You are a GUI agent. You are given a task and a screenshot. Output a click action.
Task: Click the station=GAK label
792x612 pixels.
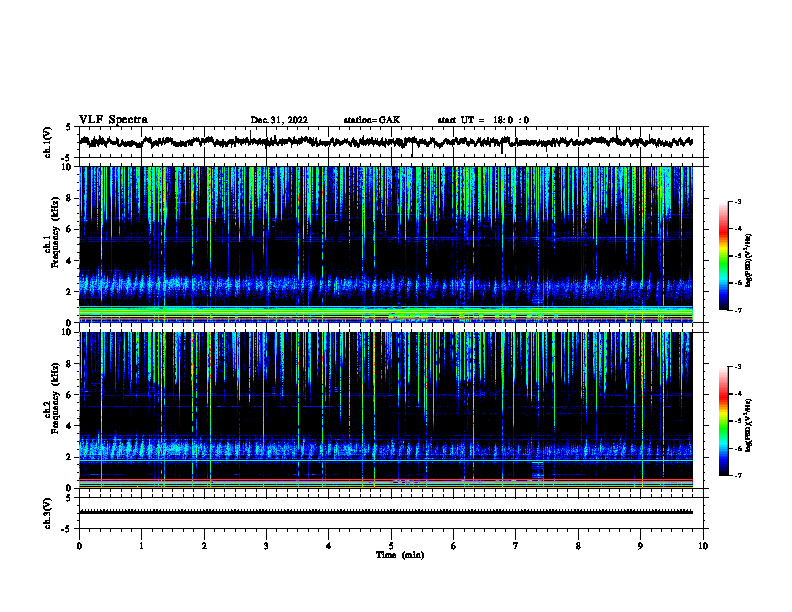point(372,120)
